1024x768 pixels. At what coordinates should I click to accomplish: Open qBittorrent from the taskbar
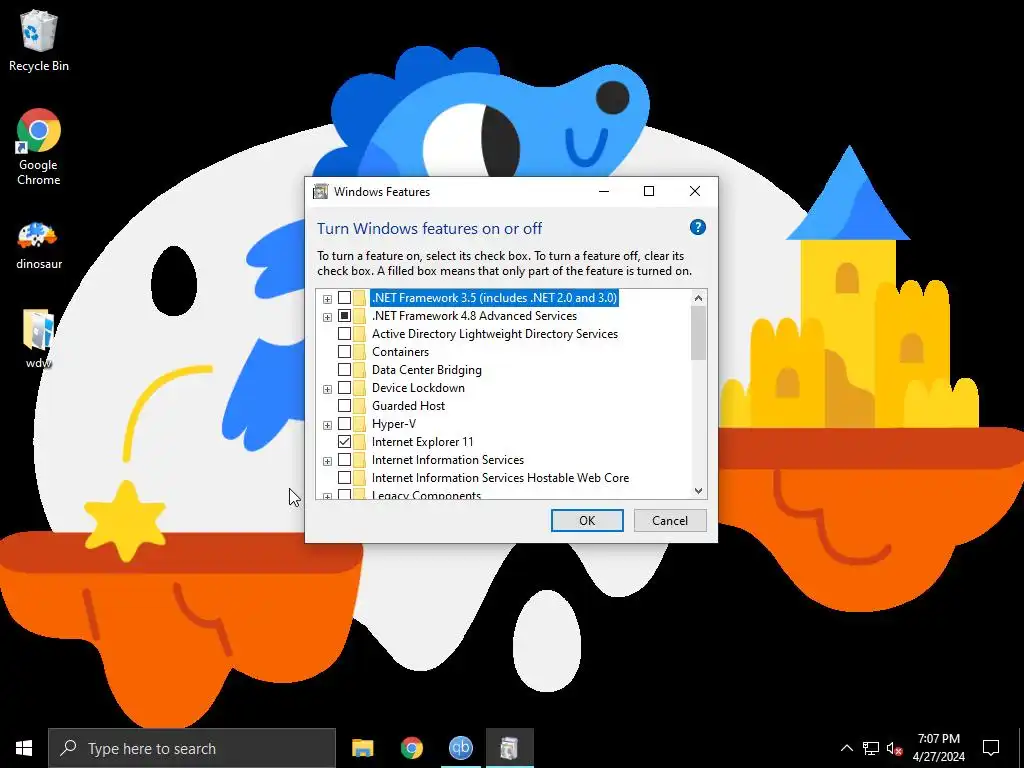460,748
